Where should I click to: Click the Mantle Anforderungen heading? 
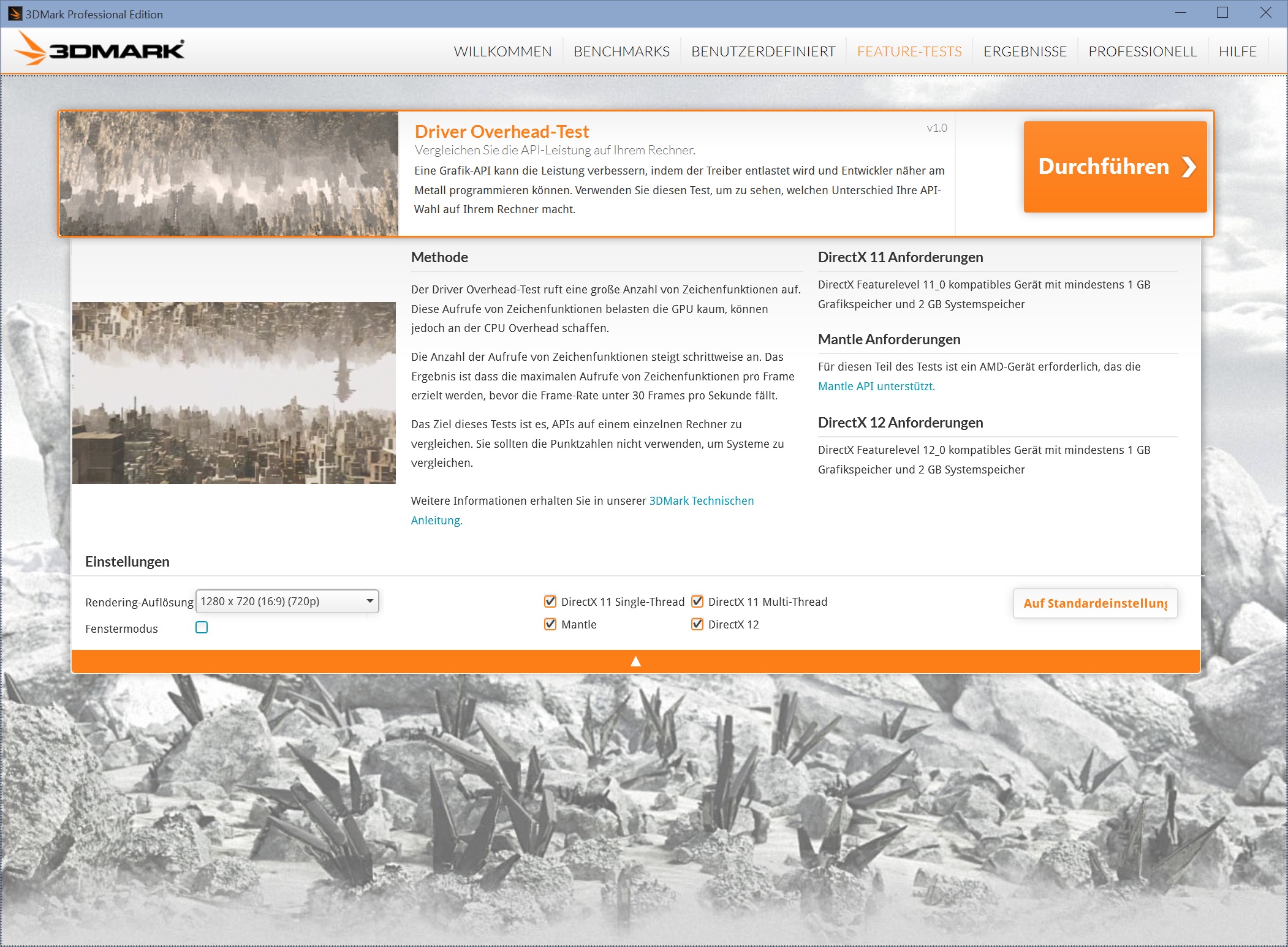[x=889, y=339]
